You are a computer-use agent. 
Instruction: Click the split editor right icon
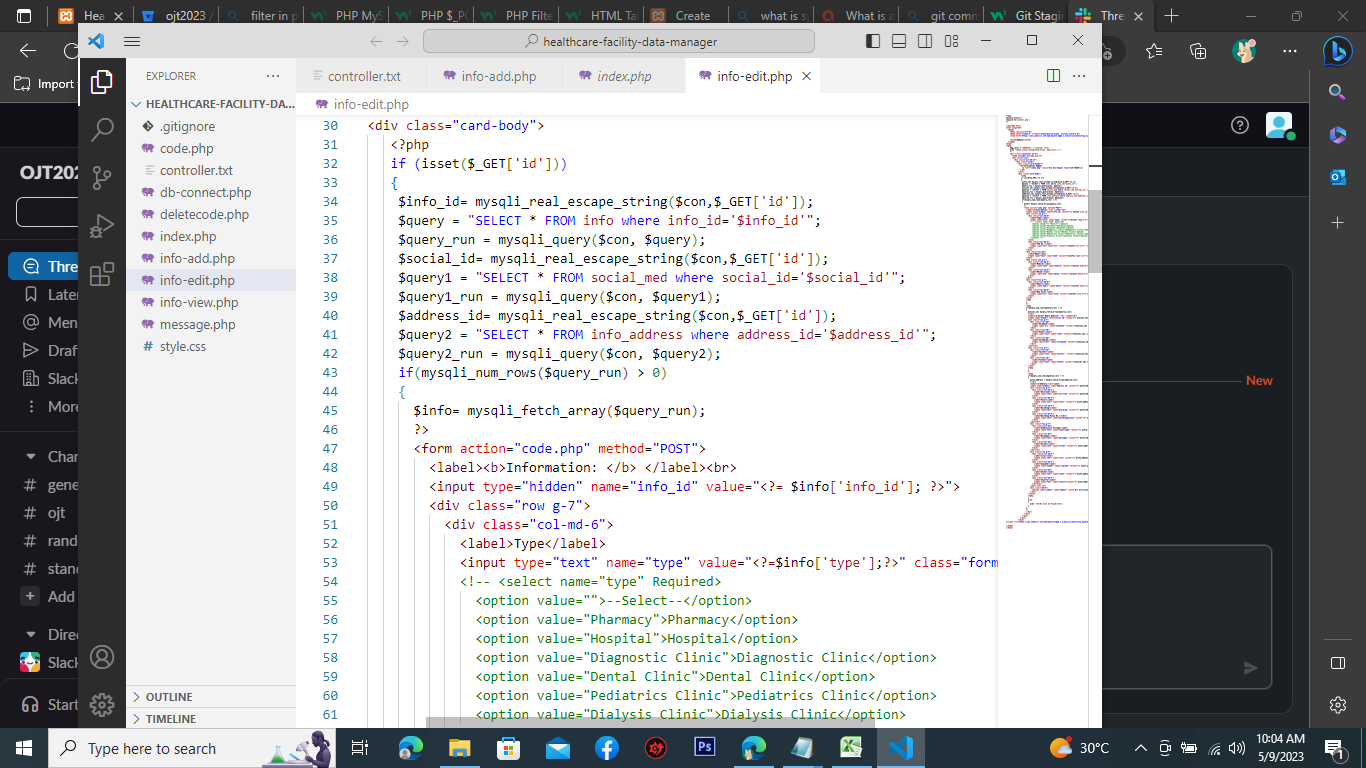(x=1053, y=76)
